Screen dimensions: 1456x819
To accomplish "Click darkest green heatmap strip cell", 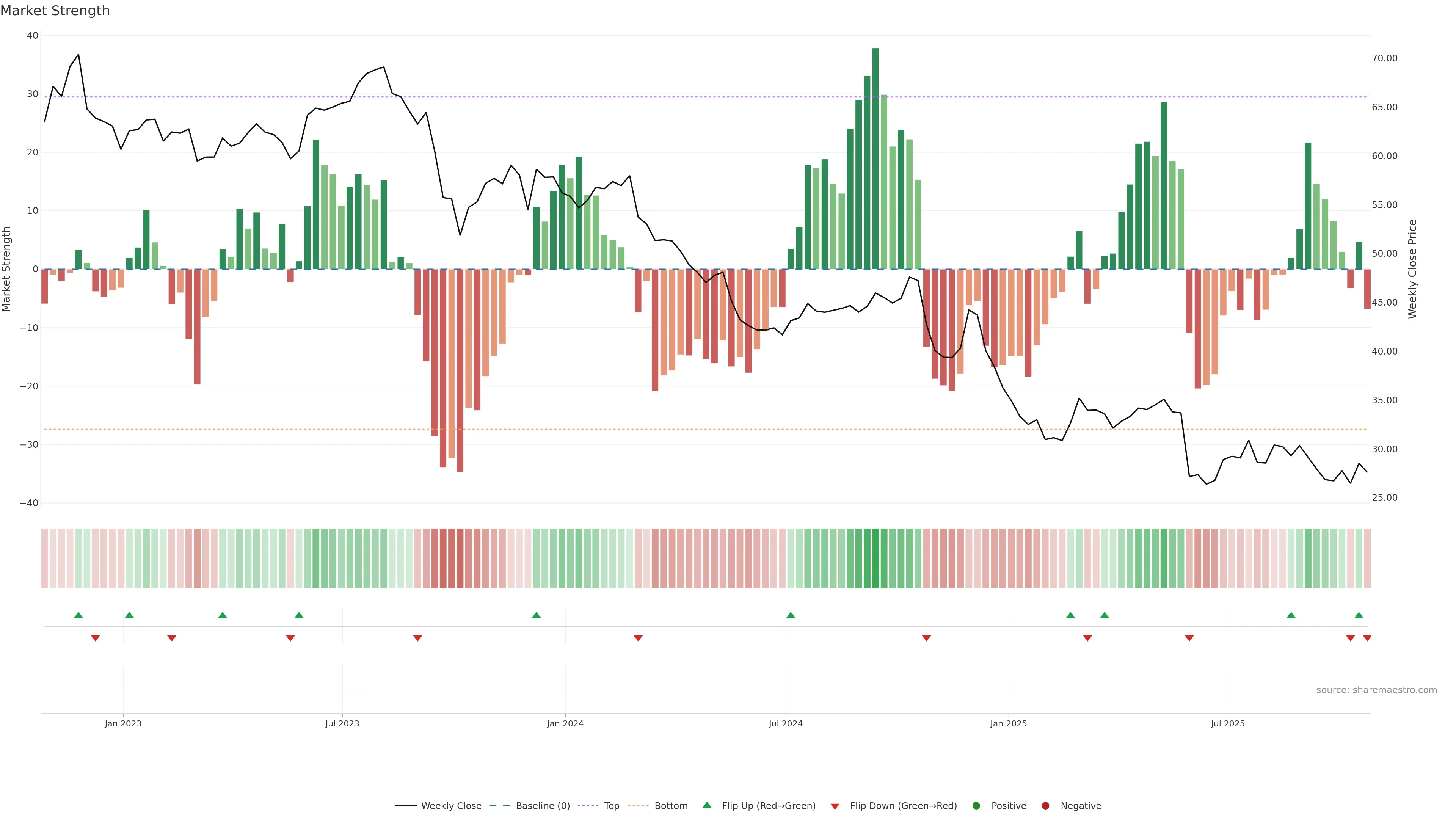I will 875,559.
